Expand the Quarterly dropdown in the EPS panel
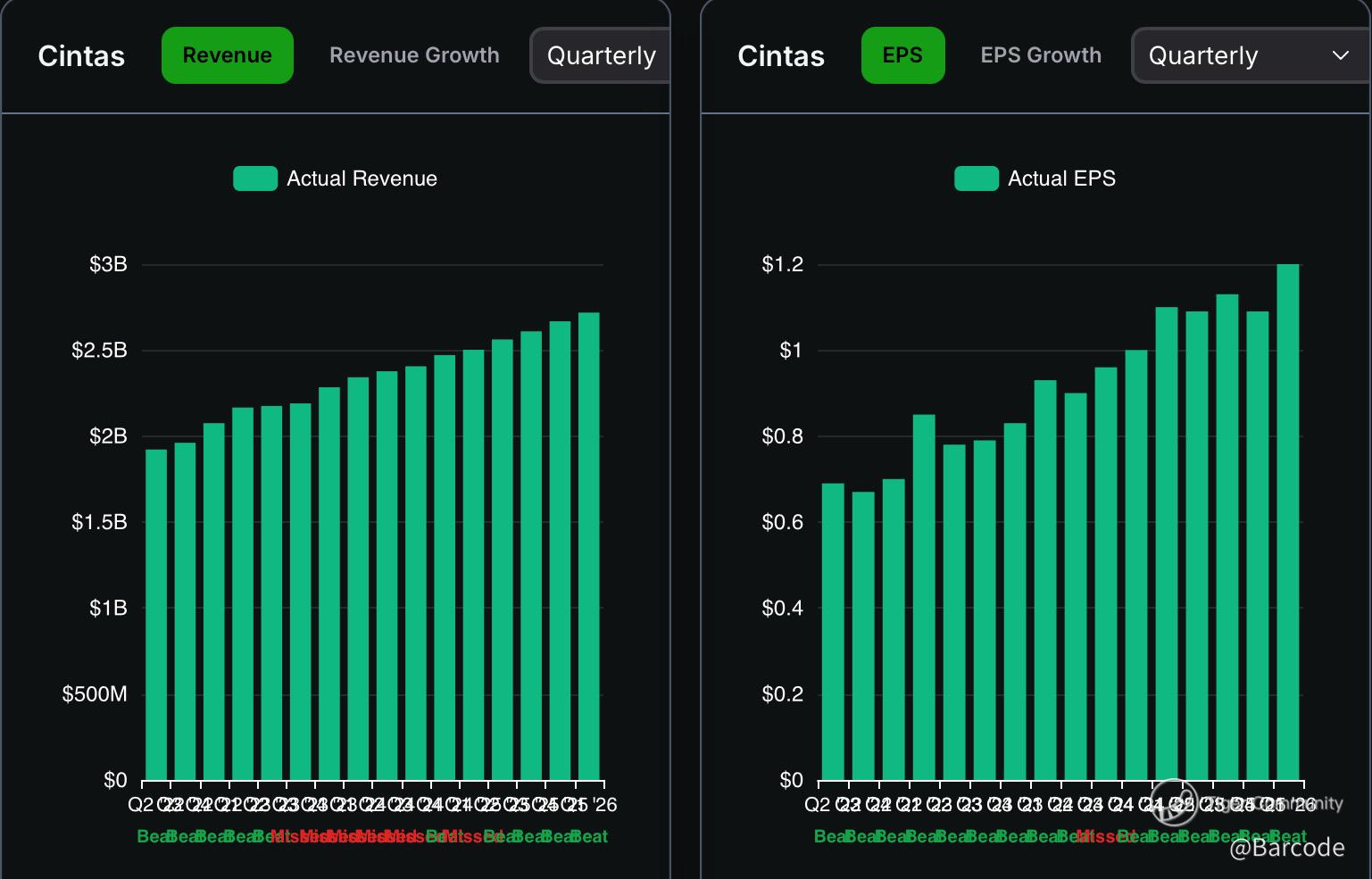Screen dimensions: 1372x879 click(1251, 55)
